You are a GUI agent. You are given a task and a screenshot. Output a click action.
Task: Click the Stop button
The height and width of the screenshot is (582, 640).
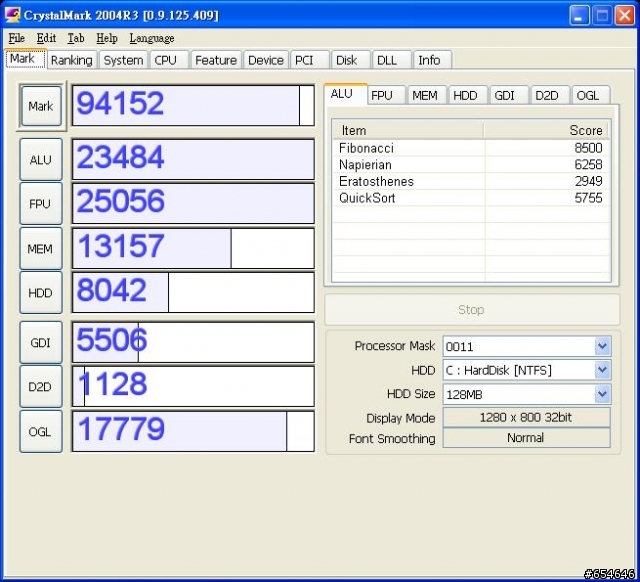[472, 309]
